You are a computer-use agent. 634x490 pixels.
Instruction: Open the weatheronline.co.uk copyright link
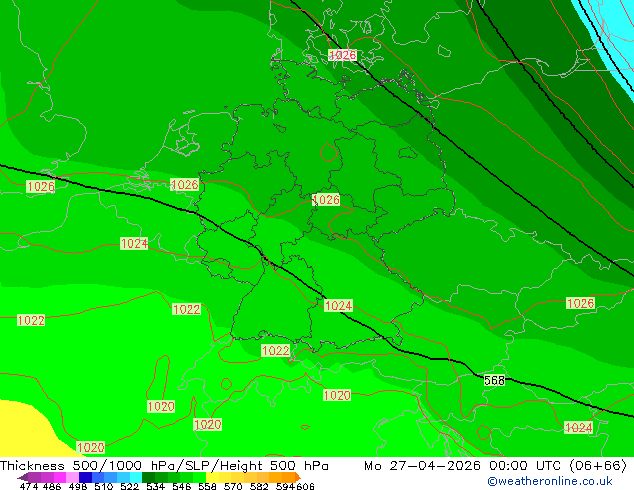pyautogui.click(x=550, y=481)
